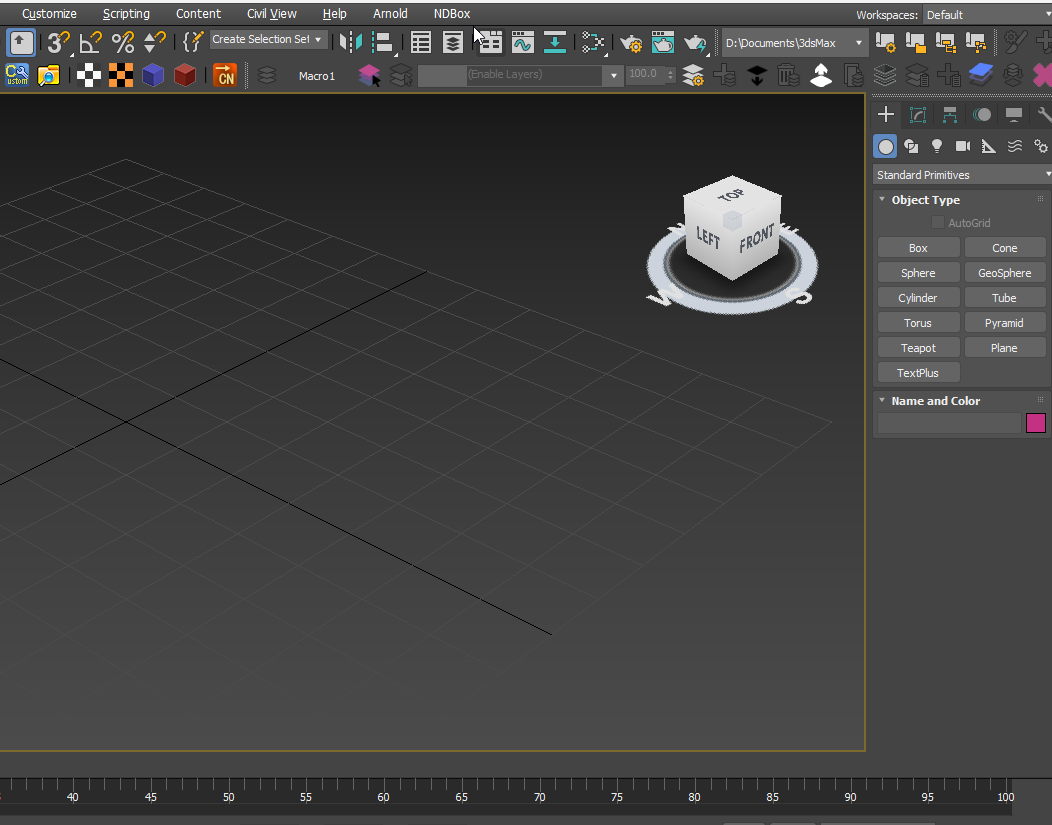
Task: Open the Arnold menu
Action: click(390, 13)
